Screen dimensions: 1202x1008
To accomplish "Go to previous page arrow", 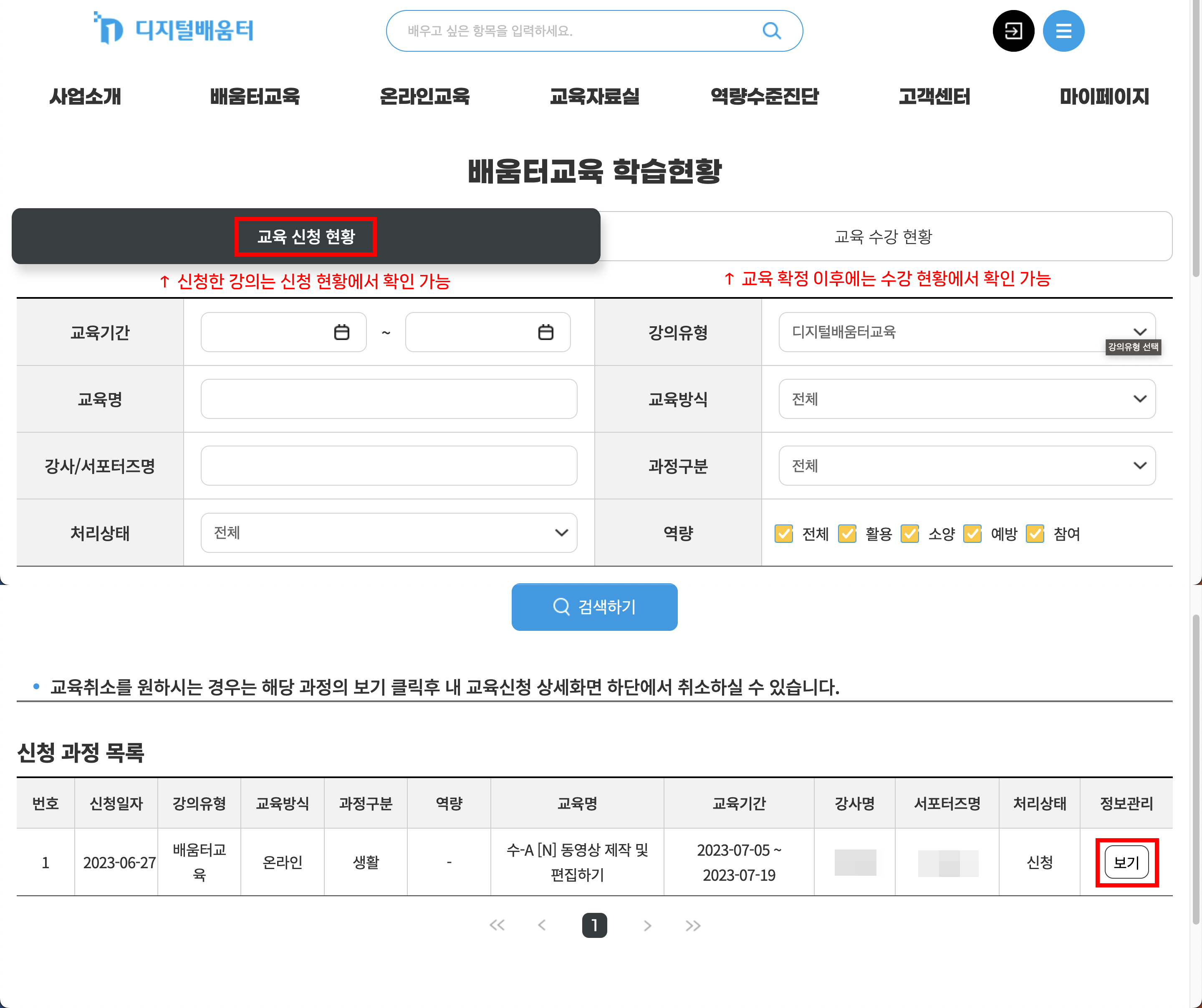I will point(541,925).
